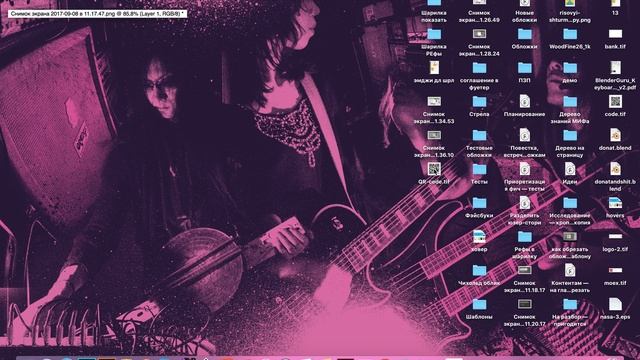Open folder Рефы в шарилку
This screenshot has width=640, height=360.
click(524, 236)
